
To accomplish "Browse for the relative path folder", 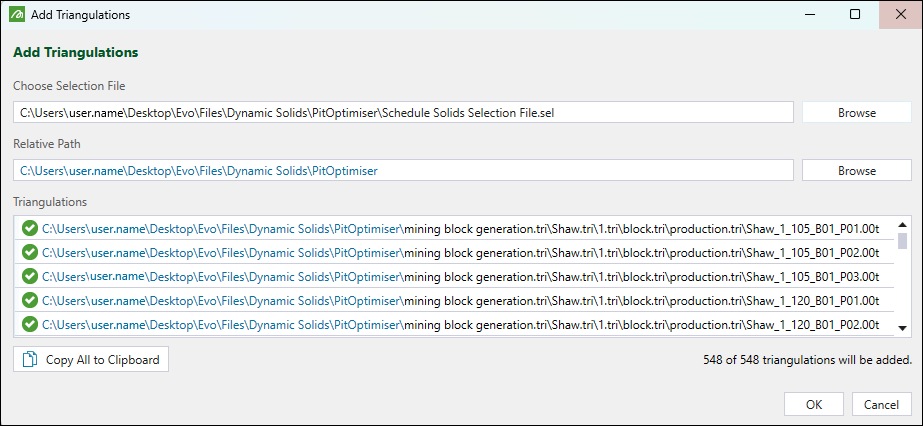I will click(856, 171).
